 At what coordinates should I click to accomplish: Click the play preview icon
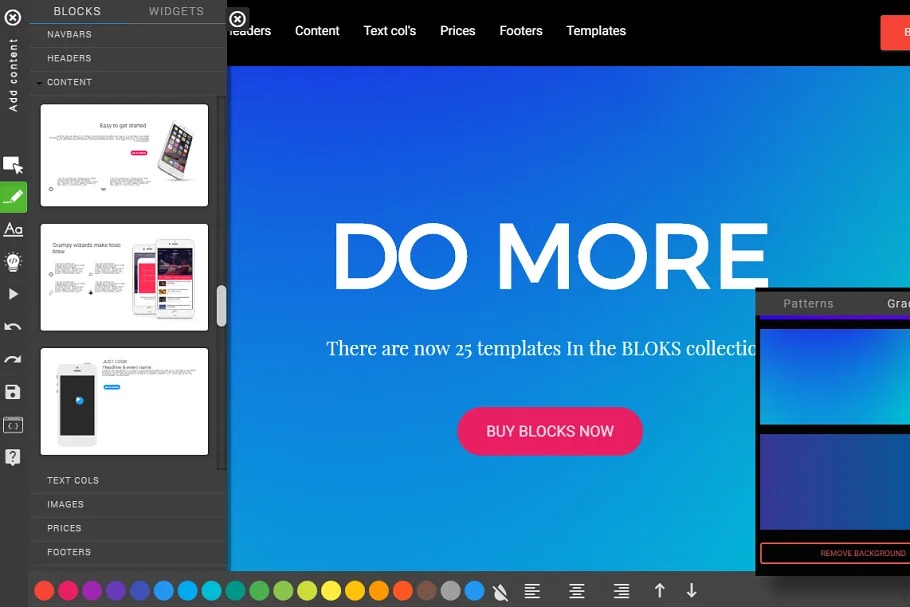coord(13,294)
